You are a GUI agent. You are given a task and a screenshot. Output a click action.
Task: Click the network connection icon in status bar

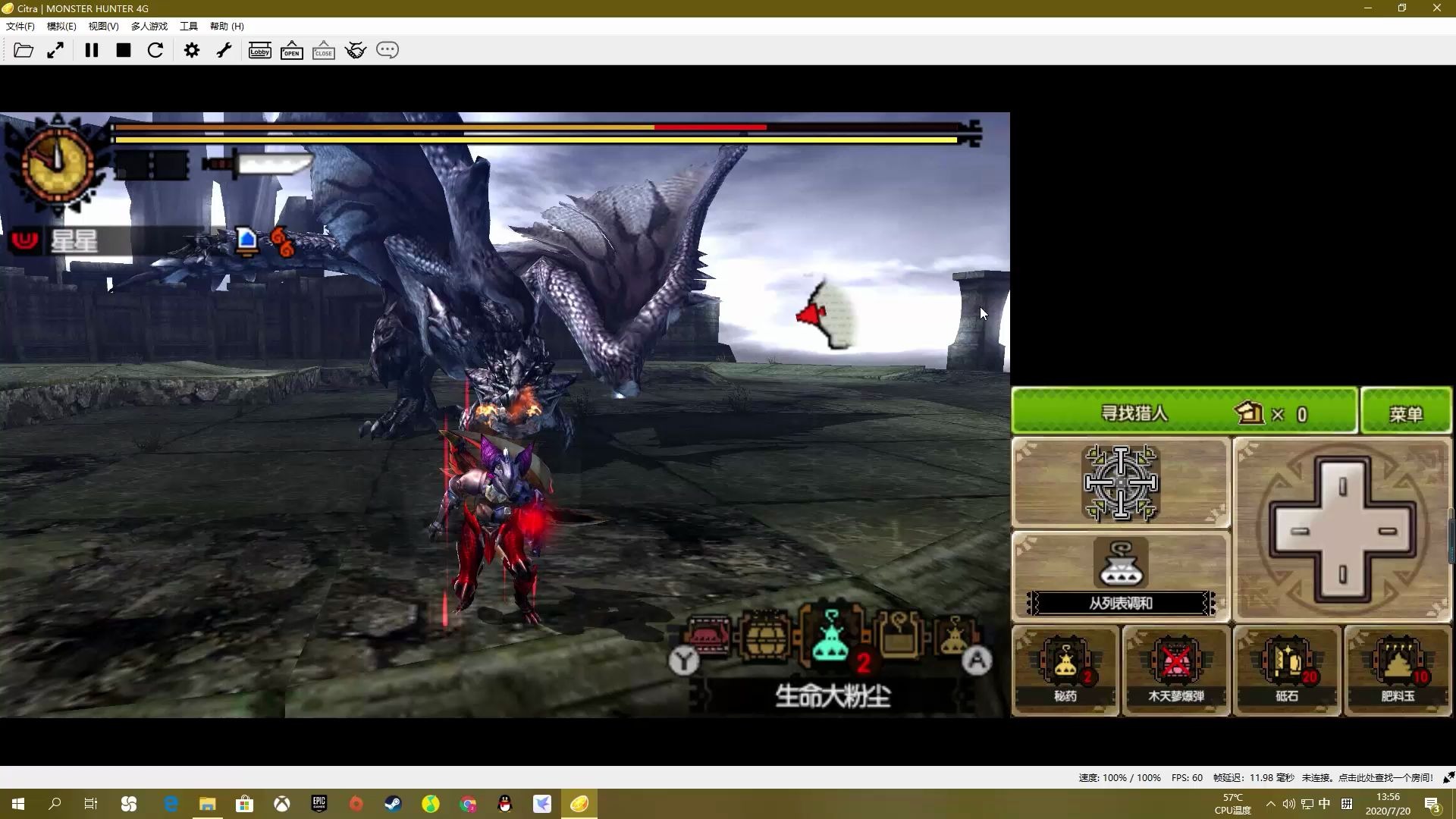(x=1448, y=777)
